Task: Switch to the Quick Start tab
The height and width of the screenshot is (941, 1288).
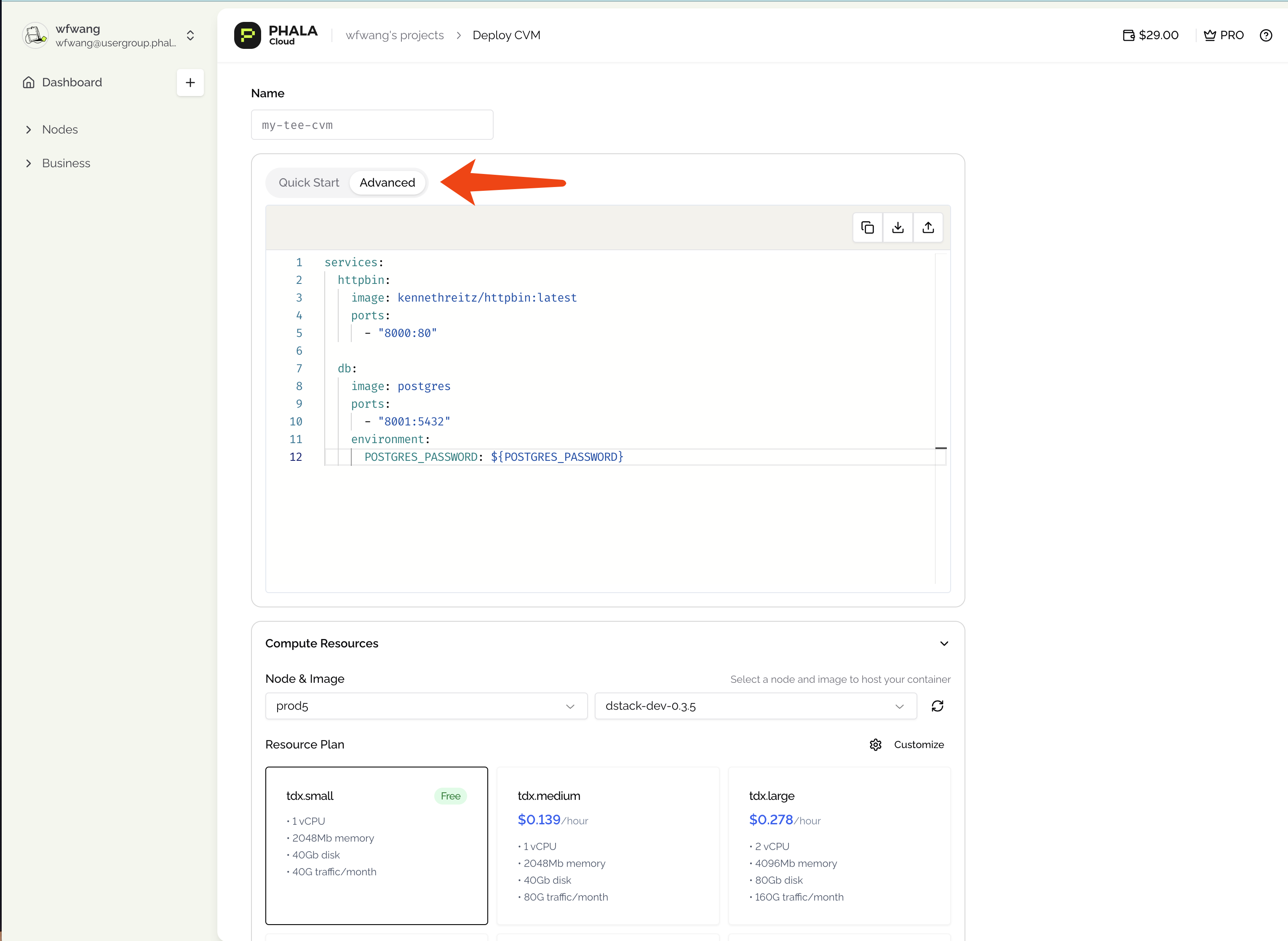Action: 309,182
